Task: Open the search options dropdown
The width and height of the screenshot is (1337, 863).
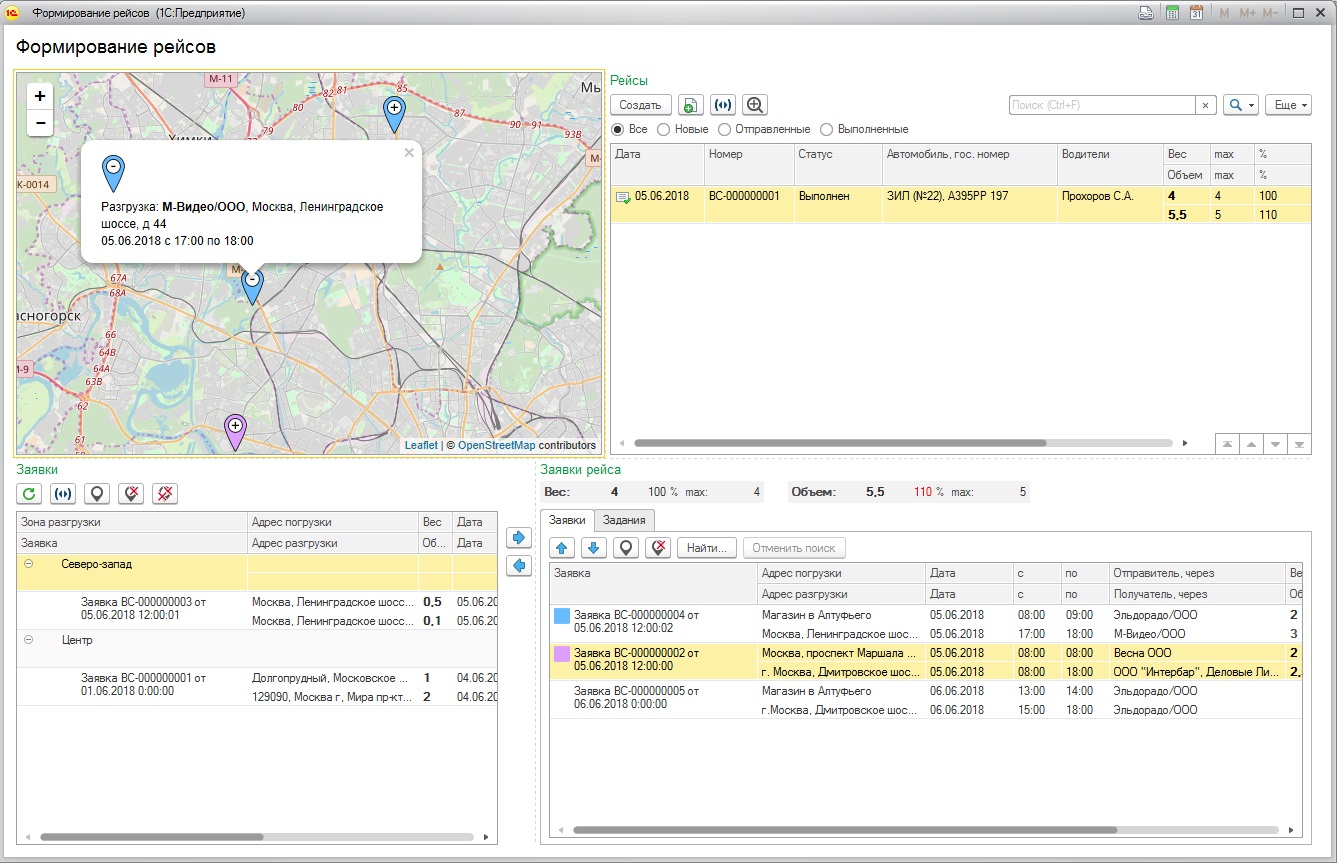Action: (1241, 105)
